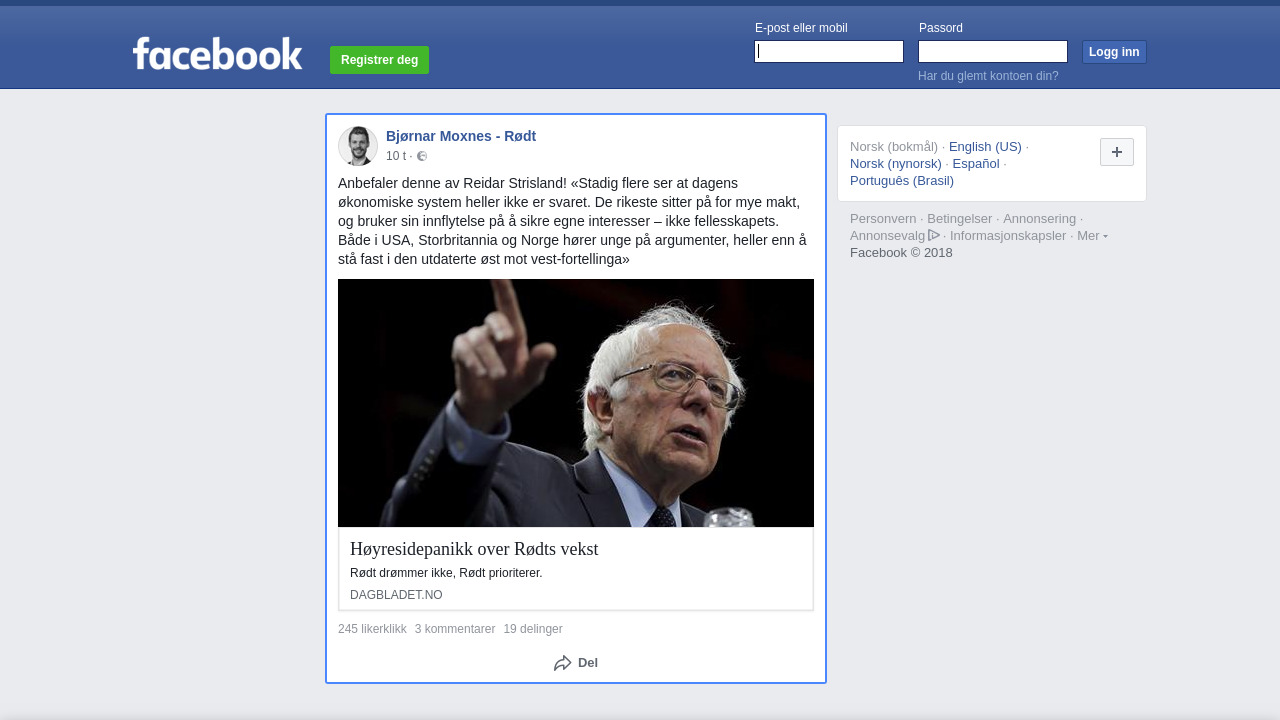Viewport: 1280px width, 720px height.
Task: Open Høyresidepanikk over Rødts vekst headline
Action: coord(474,549)
